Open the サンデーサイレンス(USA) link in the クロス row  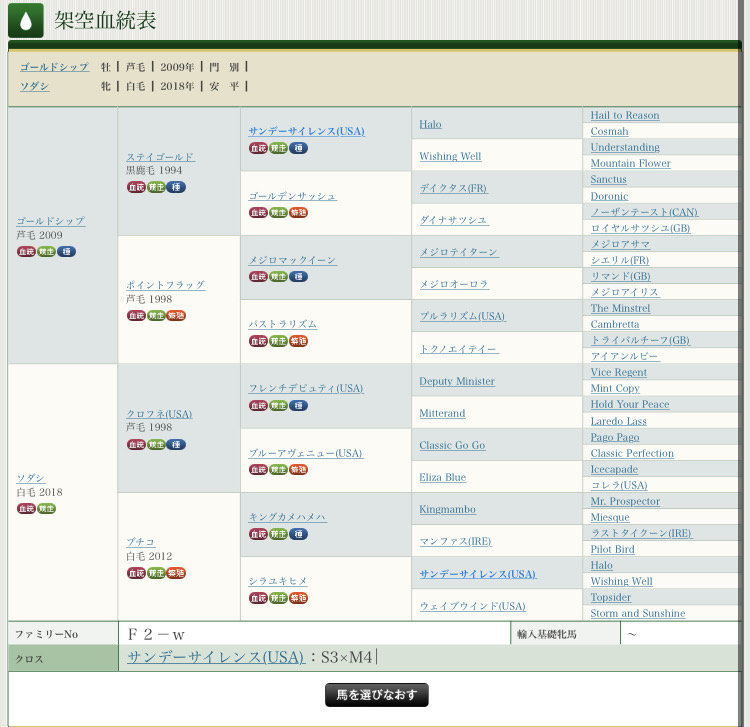pyautogui.click(x=215, y=657)
